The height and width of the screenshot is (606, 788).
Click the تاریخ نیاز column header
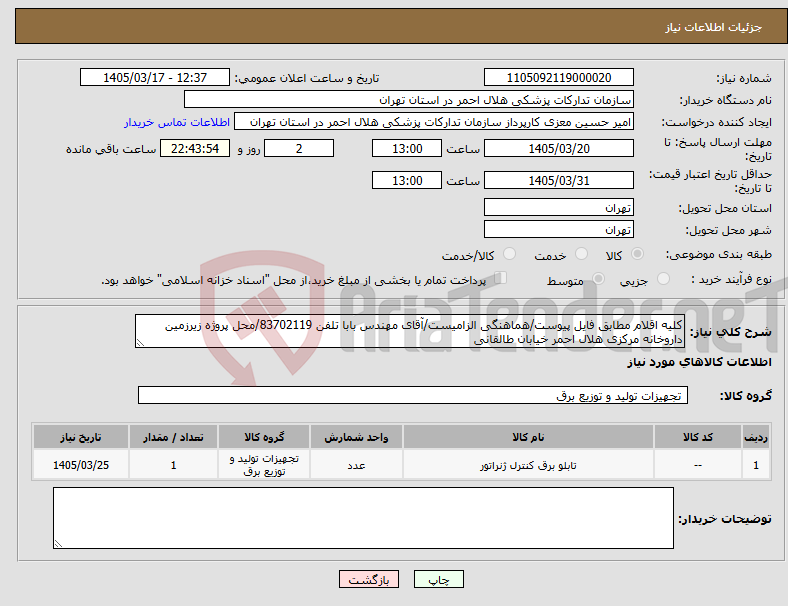[81, 437]
